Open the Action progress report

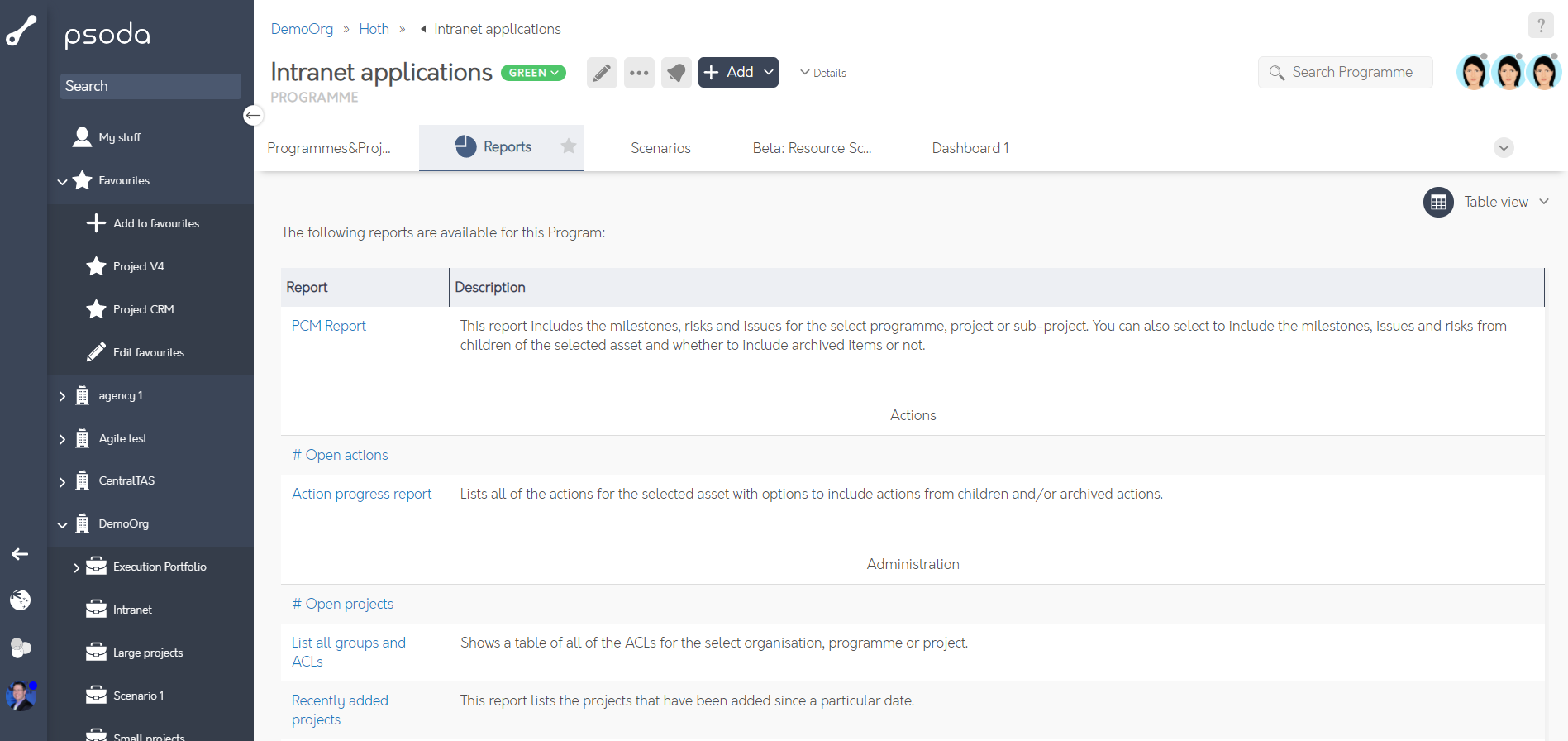[361, 493]
